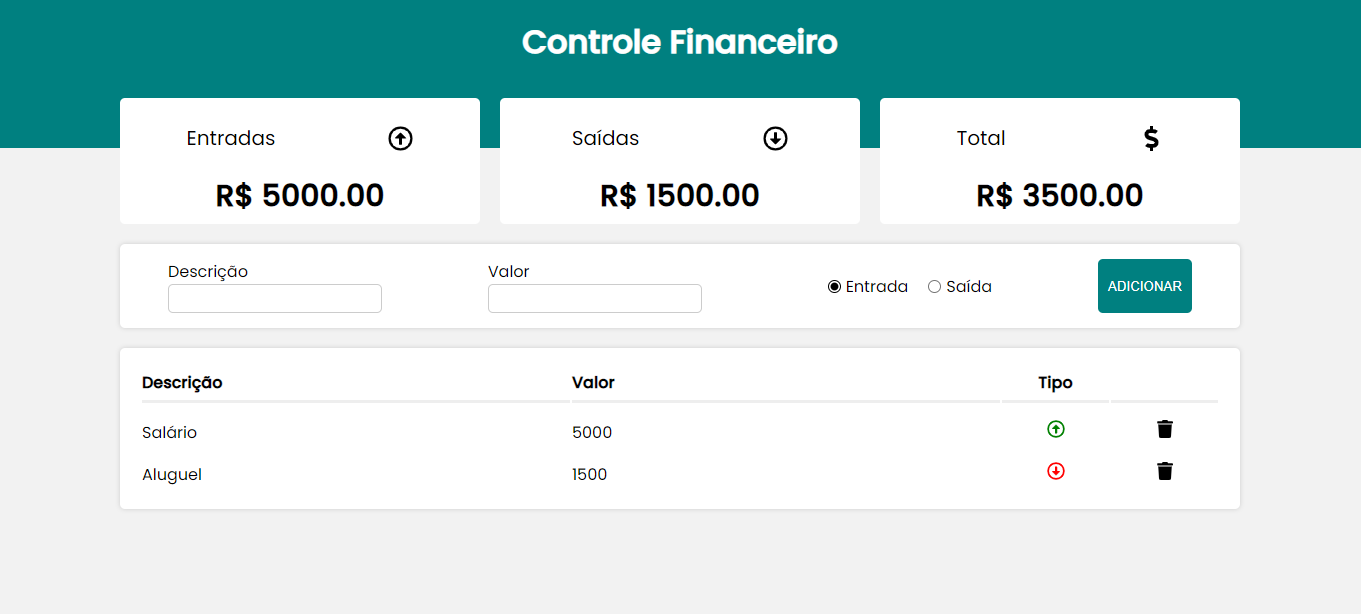Click the red exit arrow beside Aluguel

click(1056, 471)
